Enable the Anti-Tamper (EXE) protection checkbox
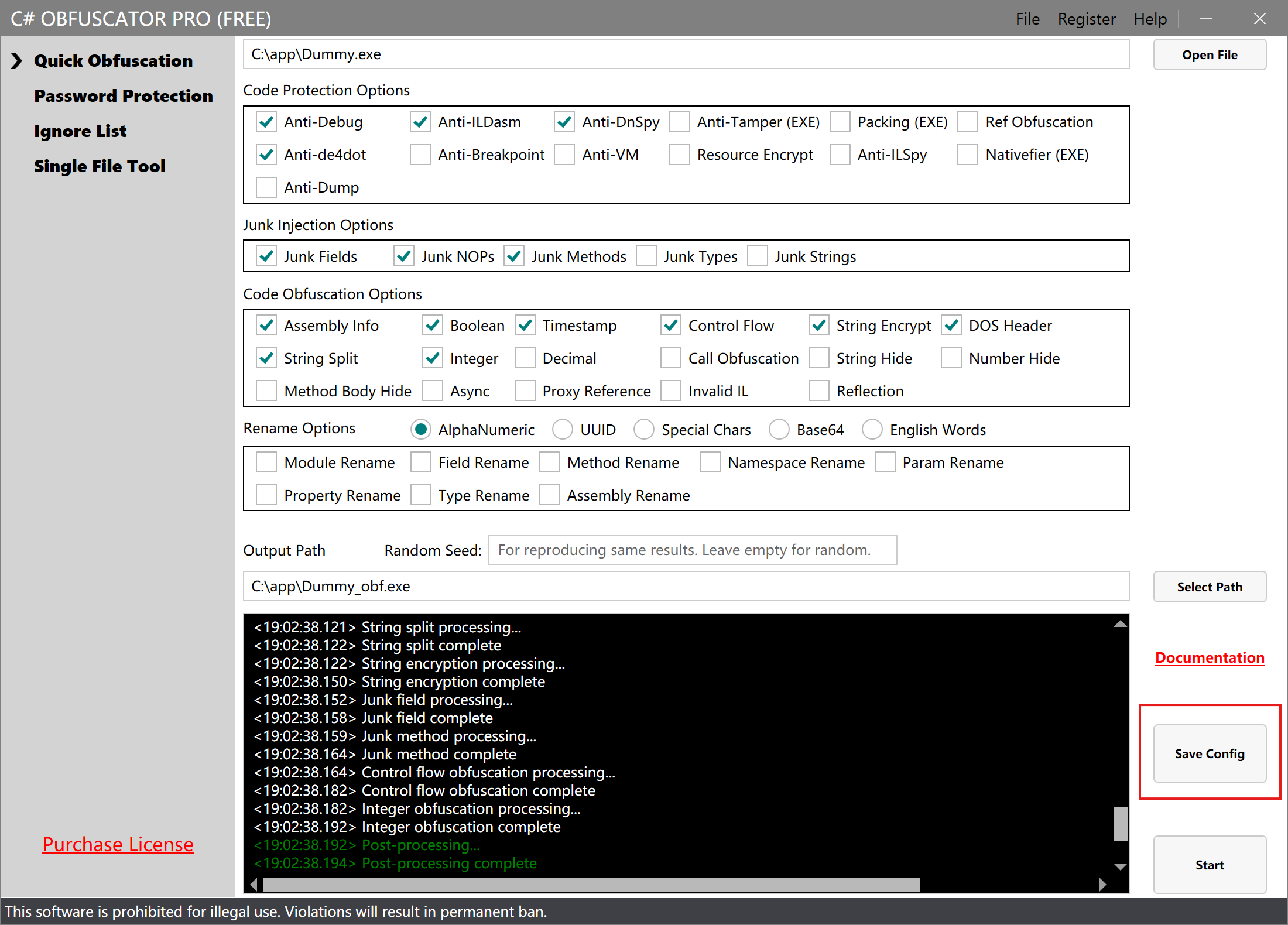Image resolution: width=1288 pixels, height=925 pixels. (x=680, y=122)
